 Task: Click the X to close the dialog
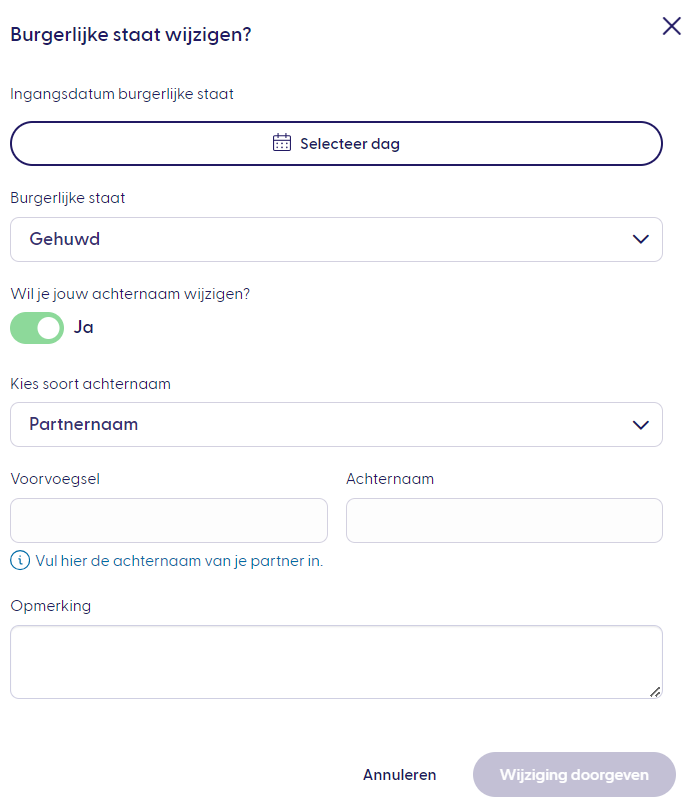(x=671, y=26)
